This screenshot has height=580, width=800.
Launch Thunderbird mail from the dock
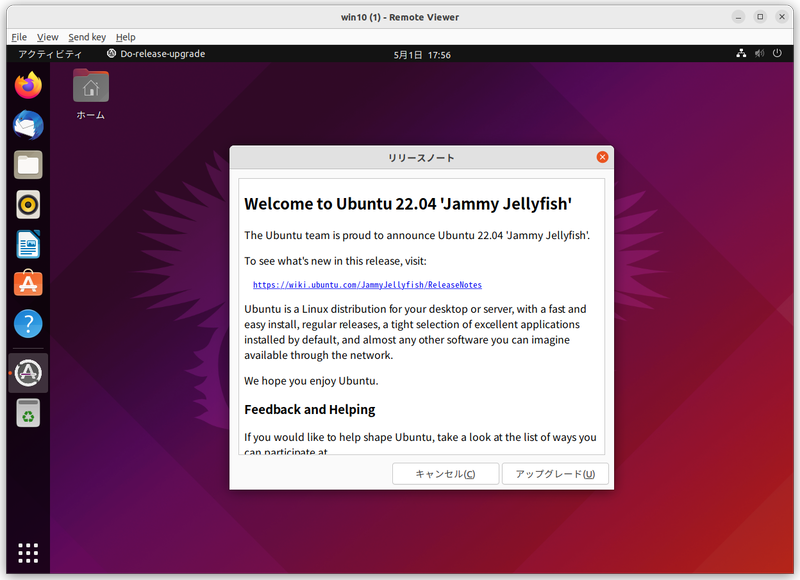point(28,125)
